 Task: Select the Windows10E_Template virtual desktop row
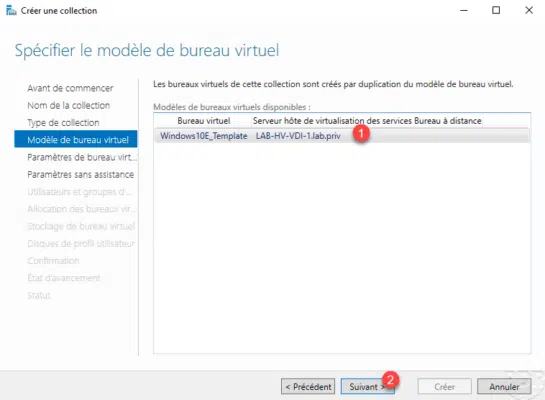[x=342, y=136]
